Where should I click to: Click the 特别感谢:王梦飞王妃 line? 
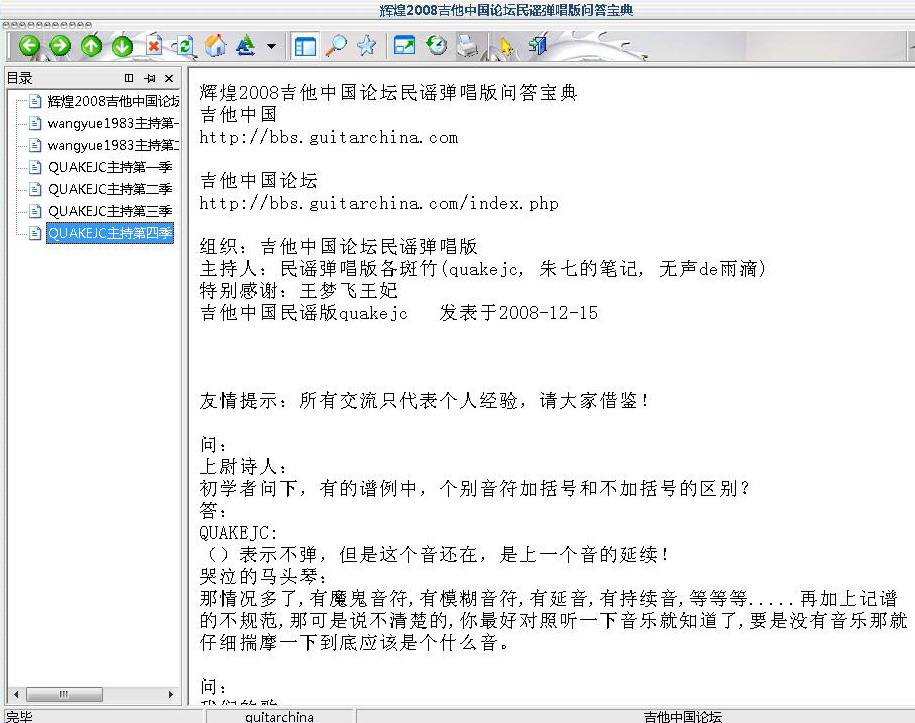click(298, 291)
